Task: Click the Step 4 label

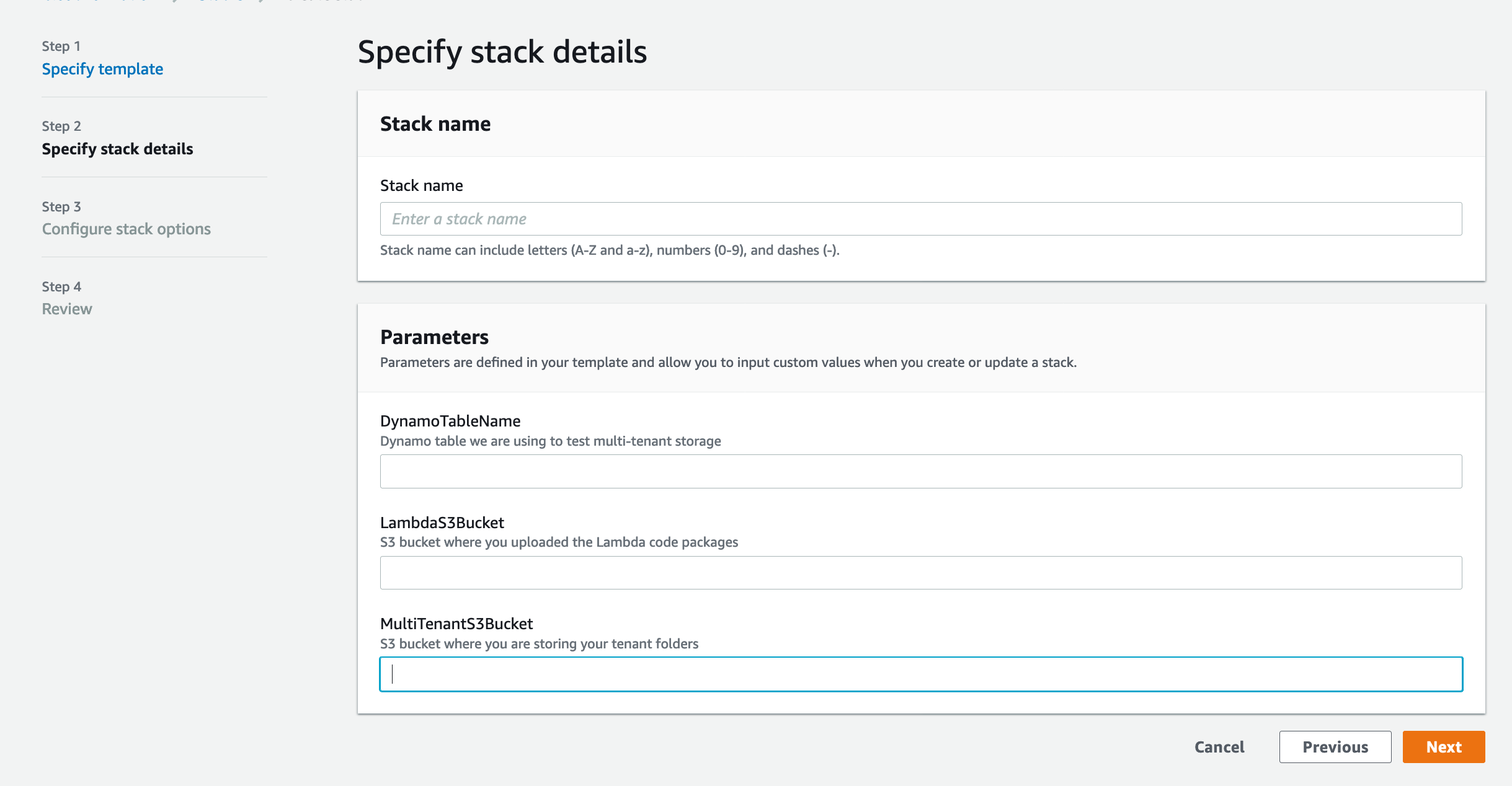Action: point(61,286)
